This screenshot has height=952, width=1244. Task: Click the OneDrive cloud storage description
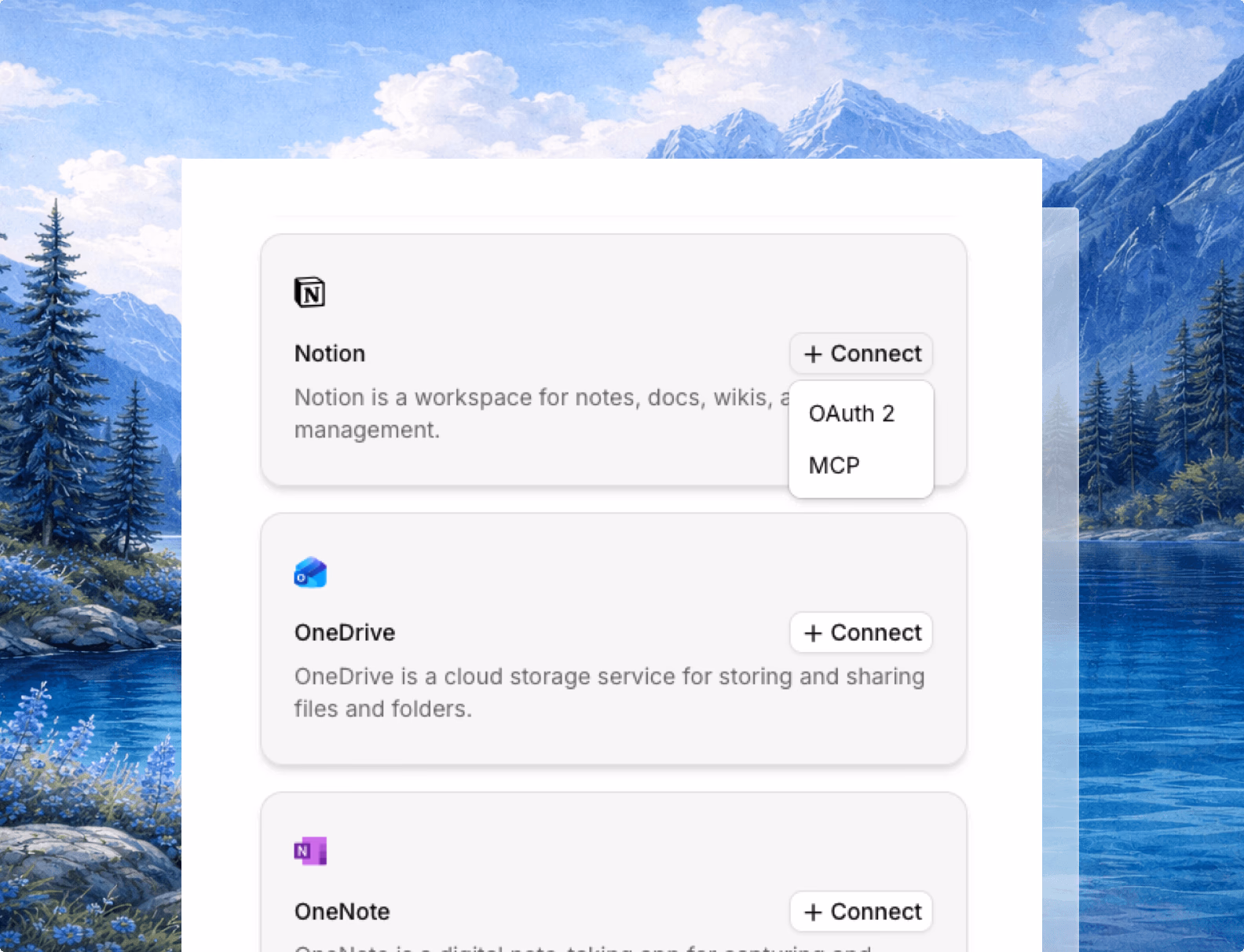tap(609, 692)
